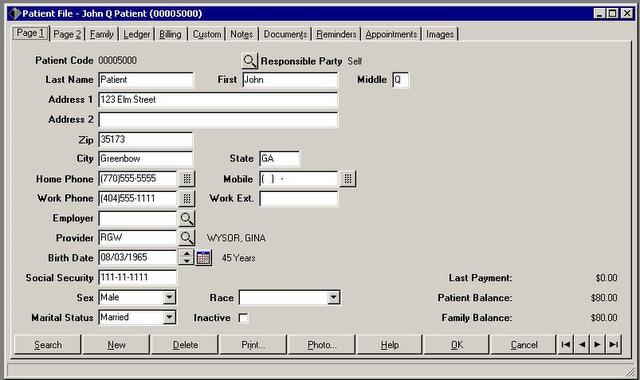Viewport: 640px width, 380px height.
Task: Click the New button
Action: tap(116, 344)
